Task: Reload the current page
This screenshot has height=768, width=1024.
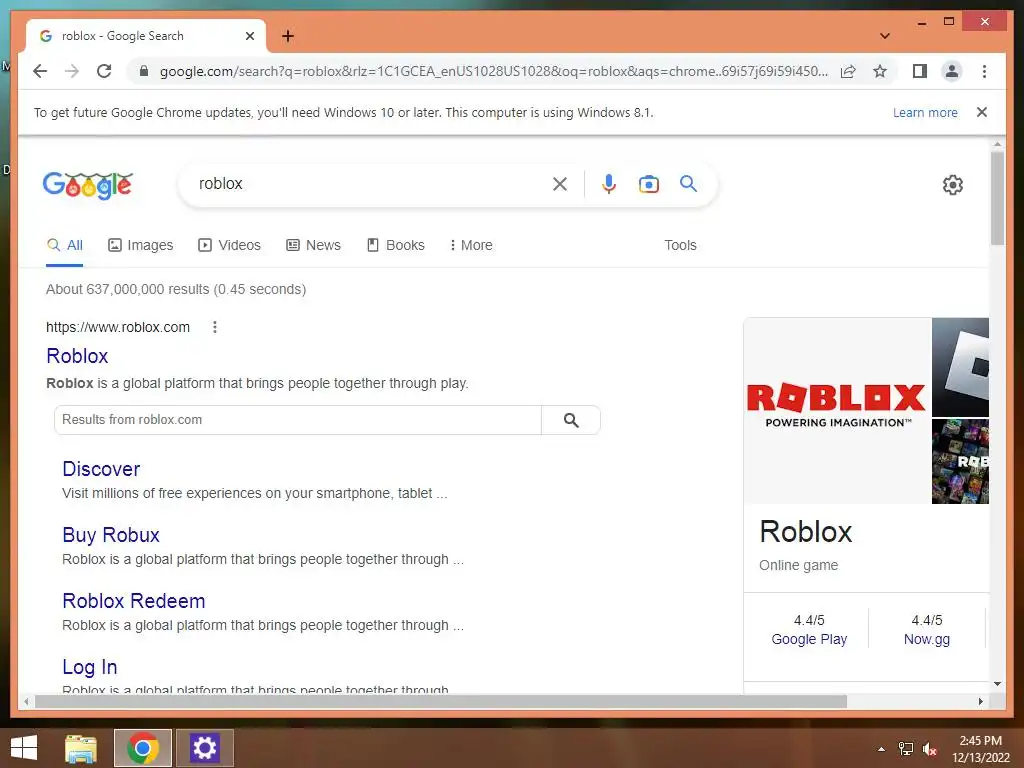Action: [104, 71]
